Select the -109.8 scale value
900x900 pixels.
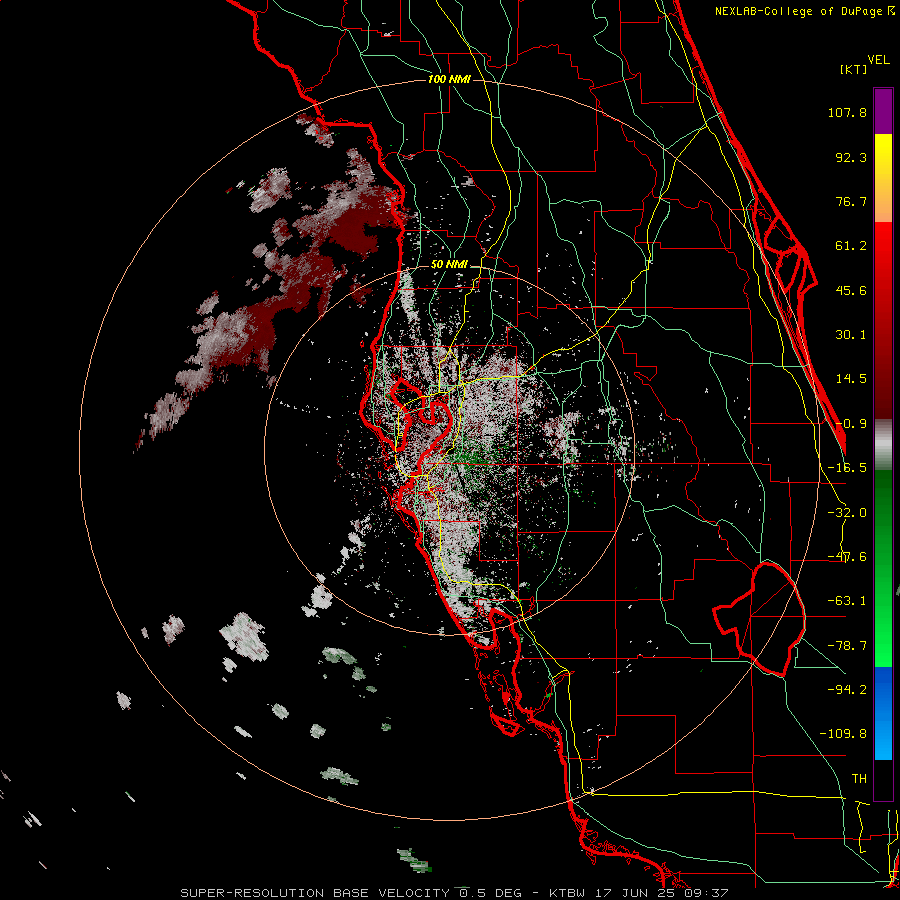point(843,734)
